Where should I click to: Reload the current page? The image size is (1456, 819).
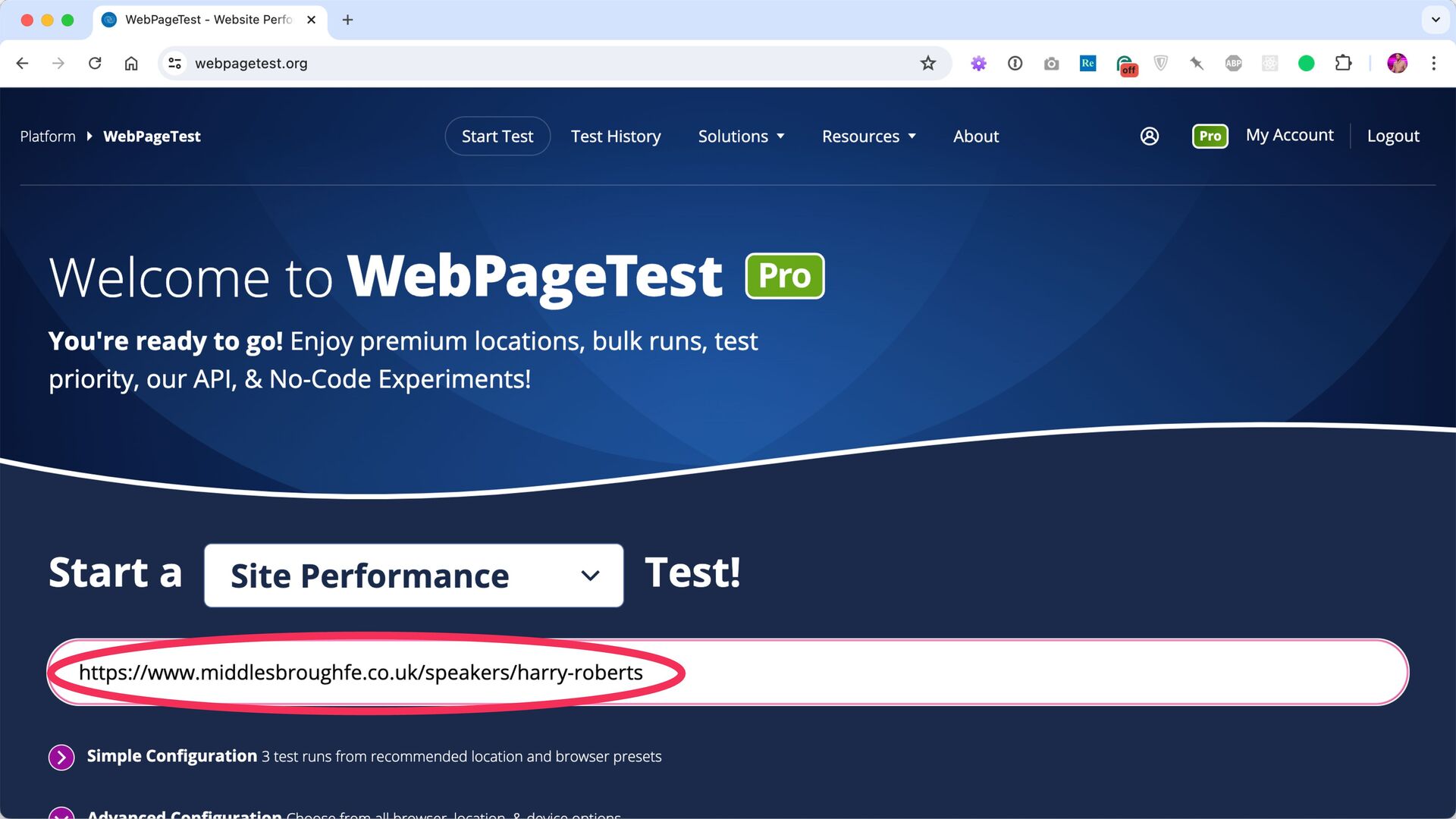(95, 63)
